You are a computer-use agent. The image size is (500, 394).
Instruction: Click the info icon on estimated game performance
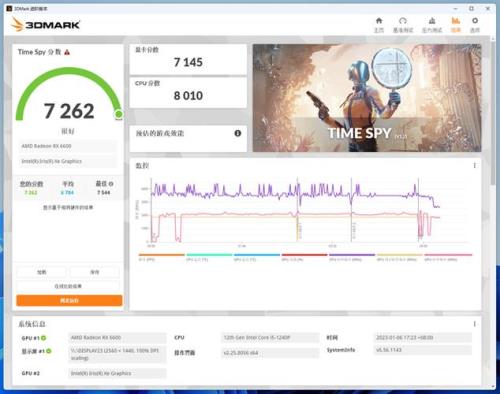(x=238, y=133)
